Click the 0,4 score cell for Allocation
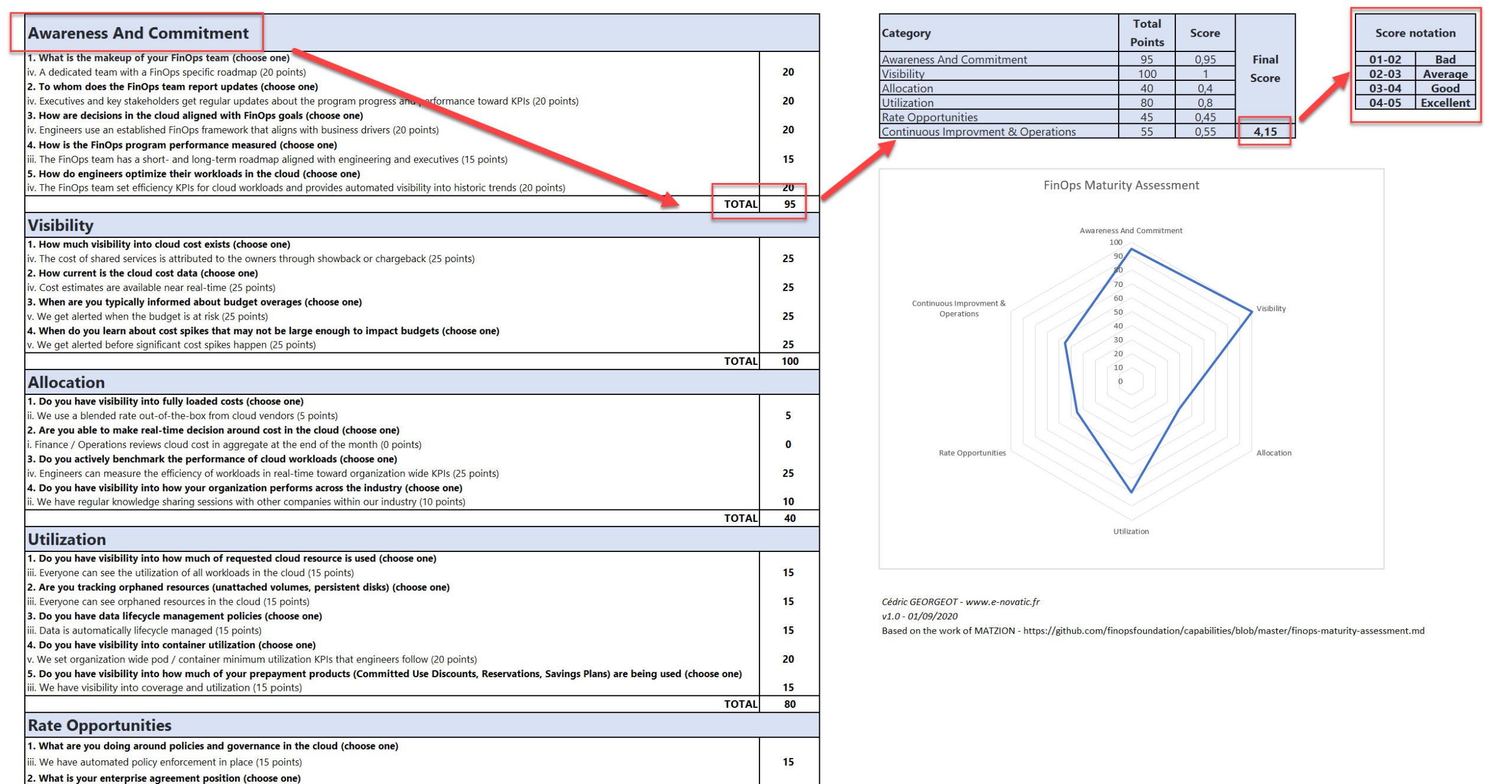This screenshot has height=784, width=1512. (x=1205, y=88)
